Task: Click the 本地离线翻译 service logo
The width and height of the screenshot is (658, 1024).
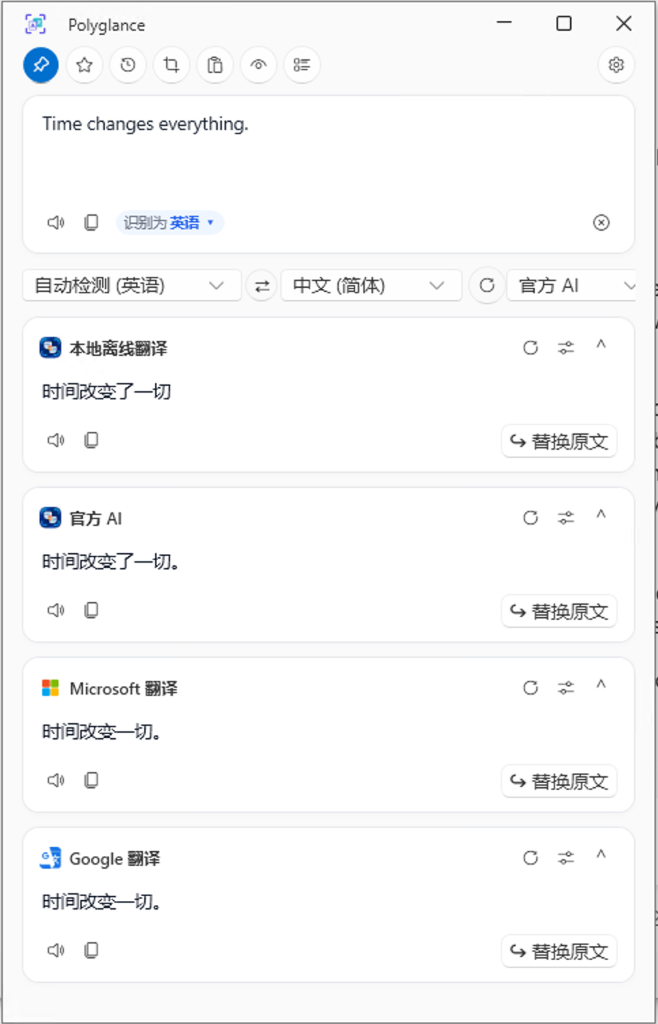Action: (50, 349)
